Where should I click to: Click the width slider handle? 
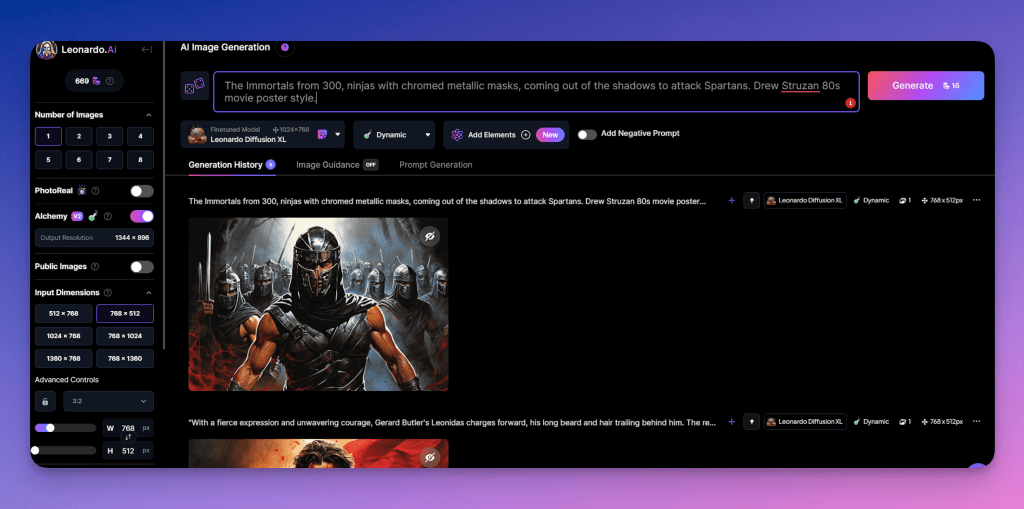point(50,428)
